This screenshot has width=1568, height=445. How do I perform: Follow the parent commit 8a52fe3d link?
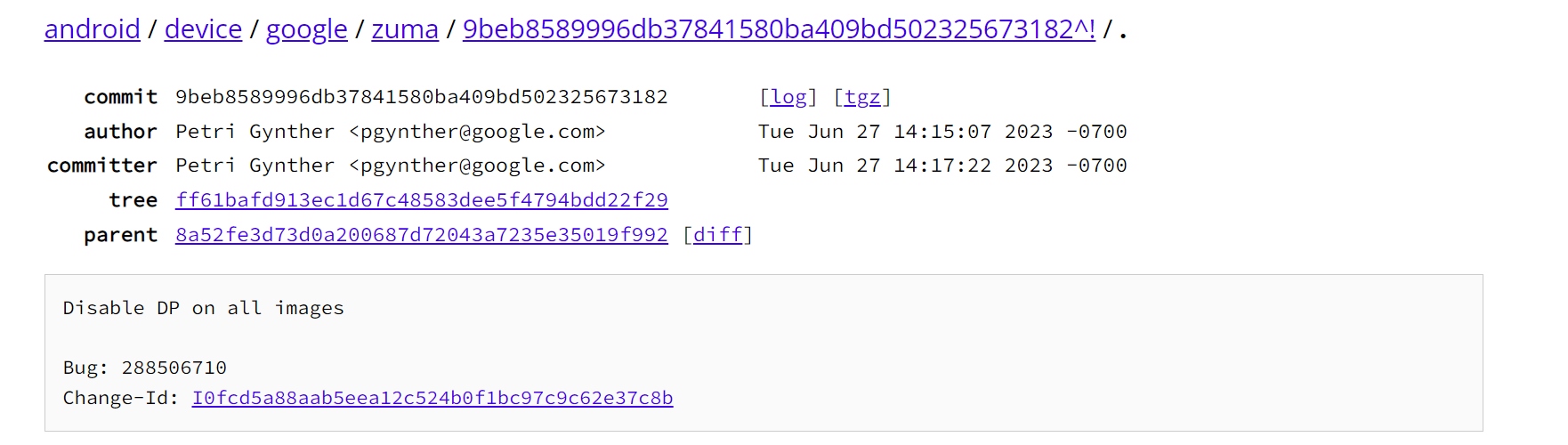click(422, 235)
